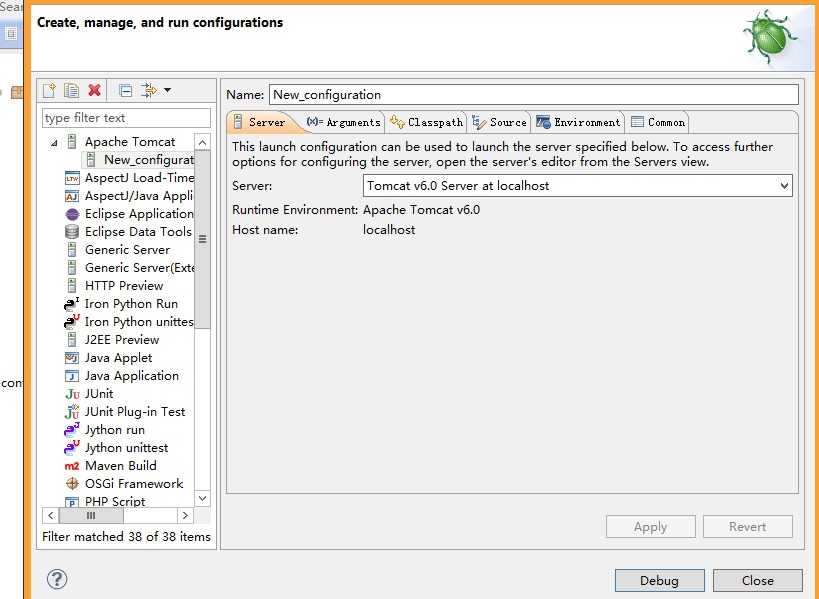The width and height of the screenshot is (819, 599).
Task: Select the New_configuration tree entry
Action: [149, 160]
